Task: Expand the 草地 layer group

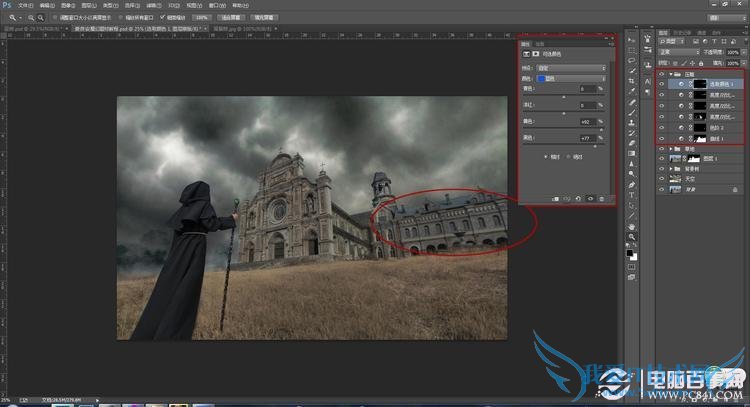Action: [672, 148]
